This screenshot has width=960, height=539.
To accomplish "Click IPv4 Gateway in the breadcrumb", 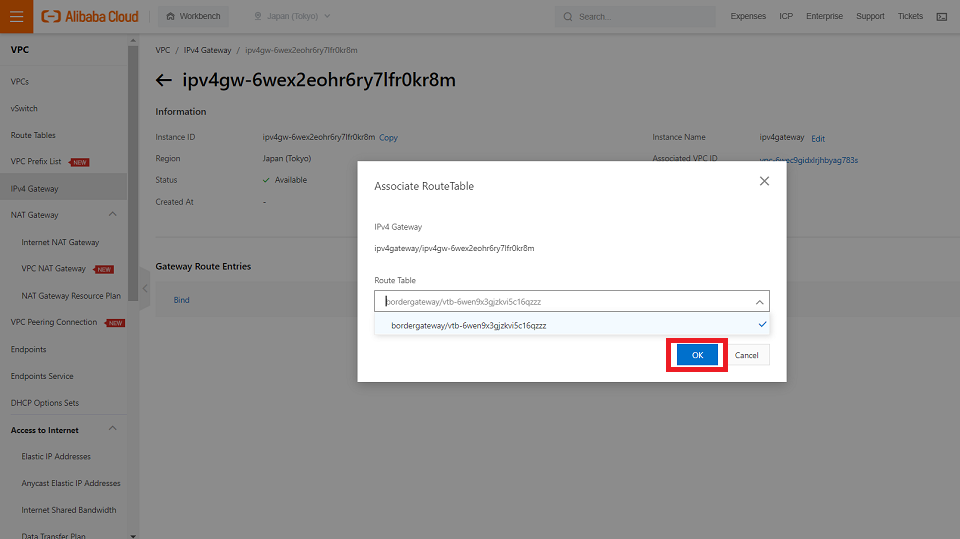I will [x=207, y=50].
